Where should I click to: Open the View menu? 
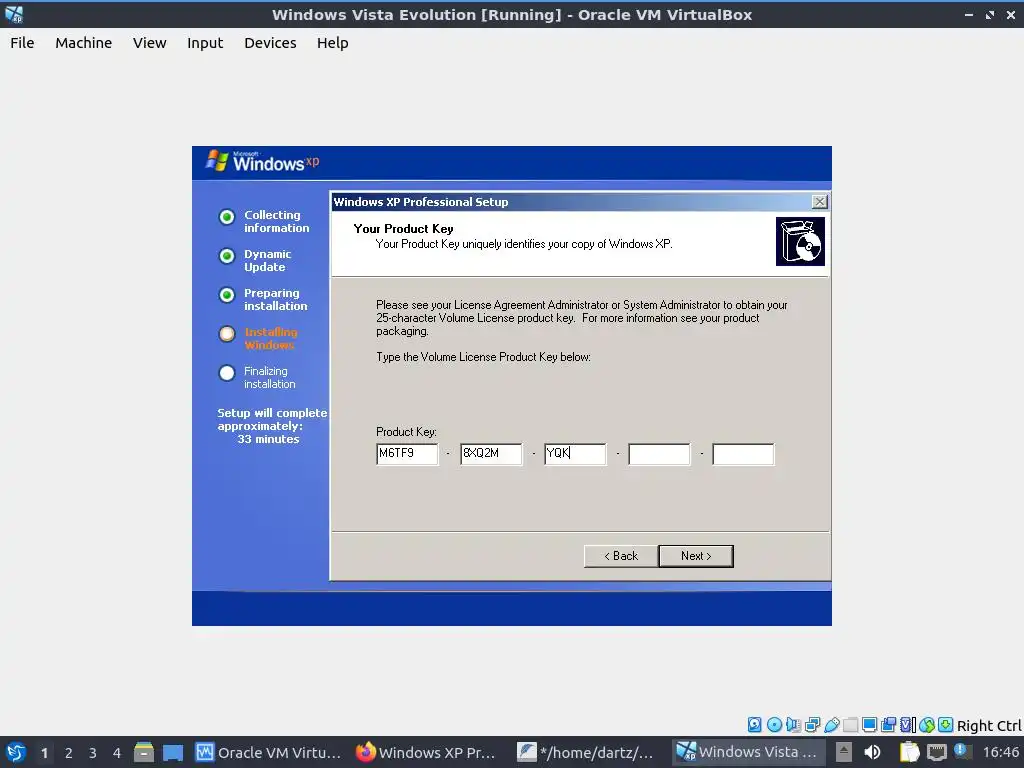(x=150, y=42)
